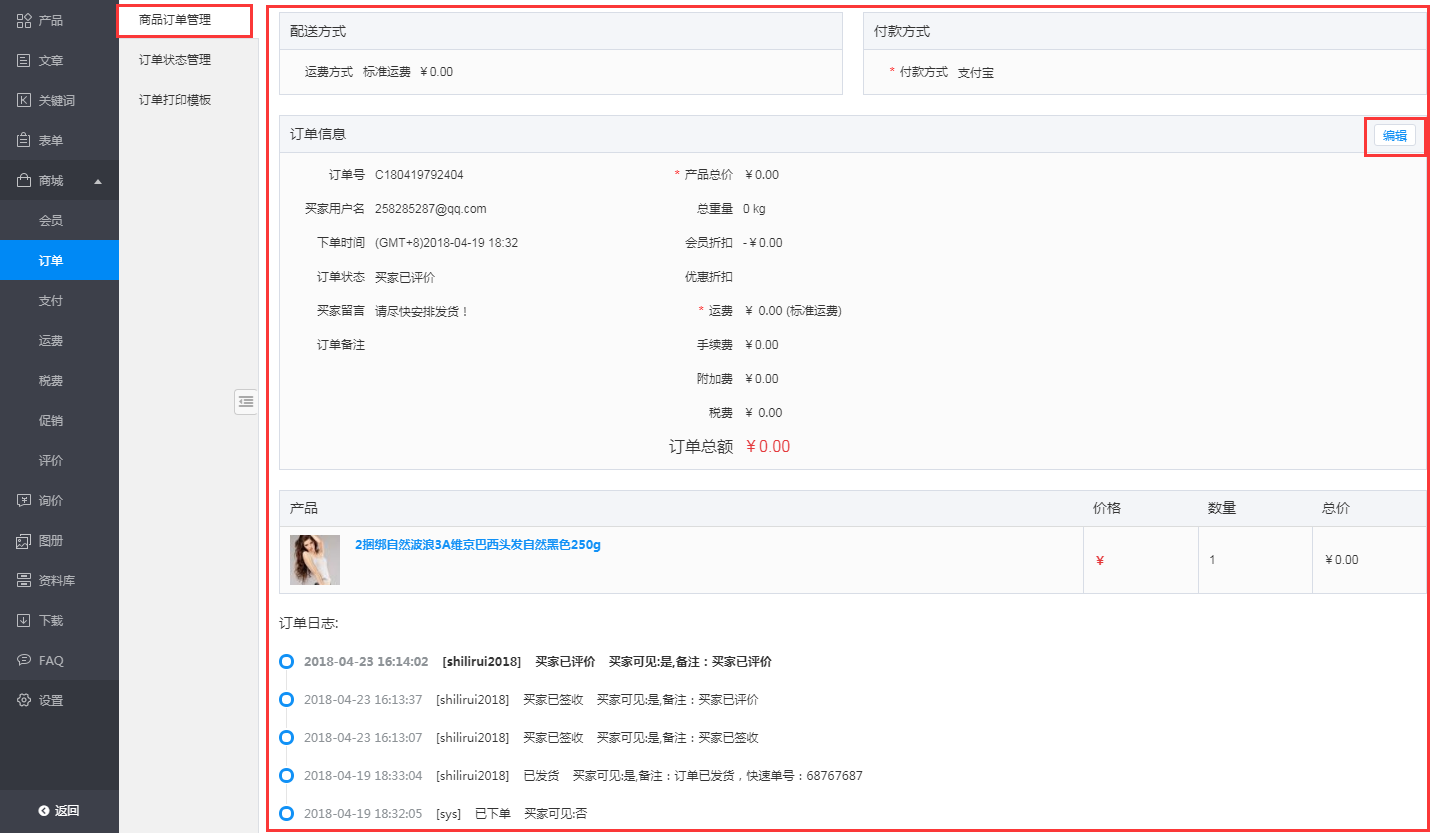This screenshot has width=1444, height=833.
Task: Click the 返回 button at bottom left
Action: tap(58, 812)
